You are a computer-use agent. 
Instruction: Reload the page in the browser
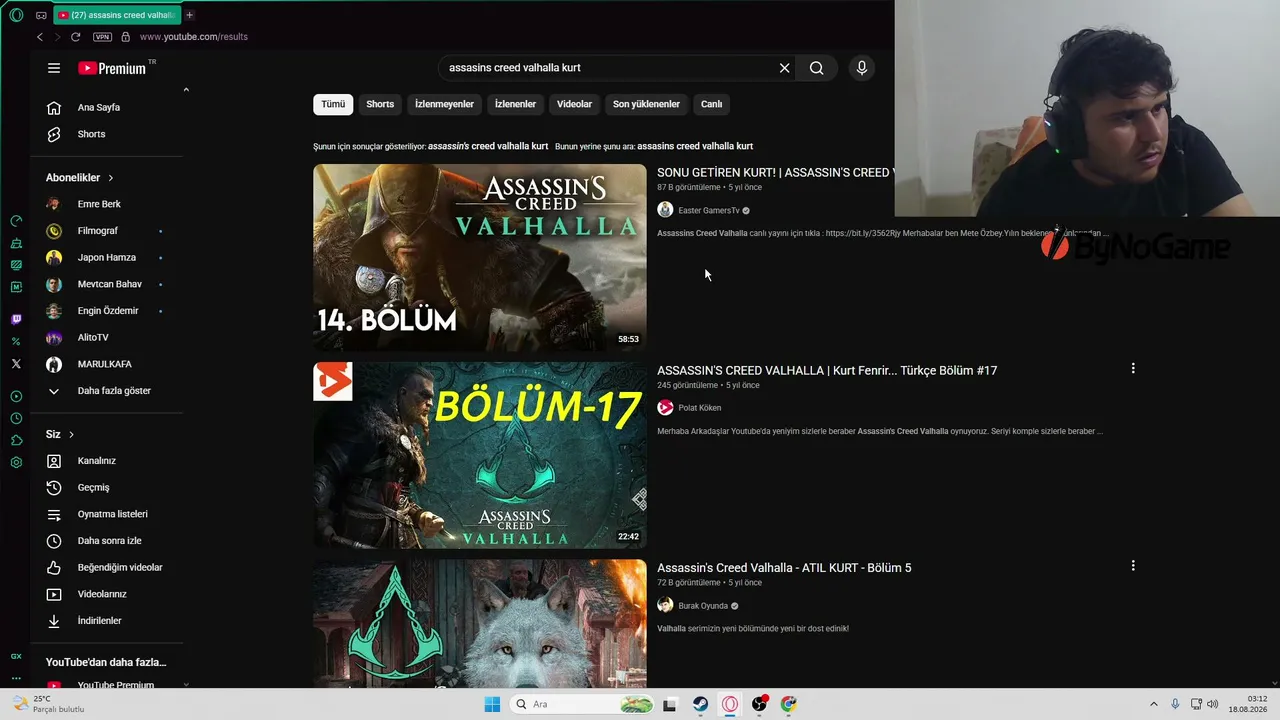pos(75,37)
